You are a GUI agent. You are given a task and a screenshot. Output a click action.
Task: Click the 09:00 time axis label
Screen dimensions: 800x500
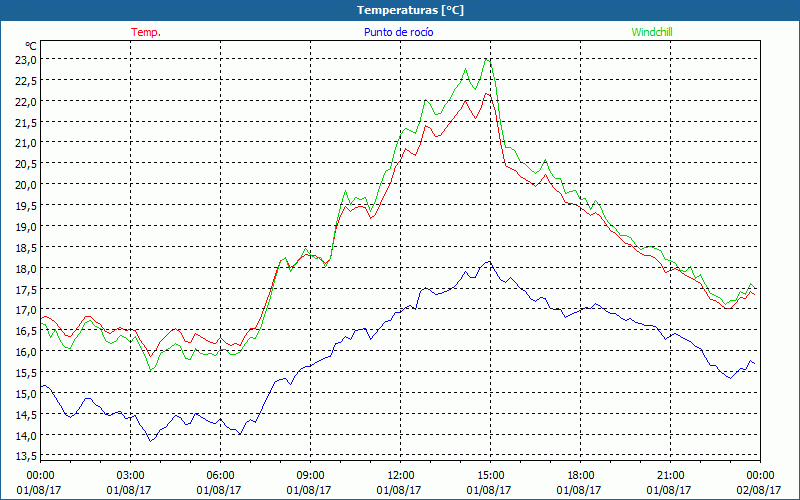click(x=310, y=475)
